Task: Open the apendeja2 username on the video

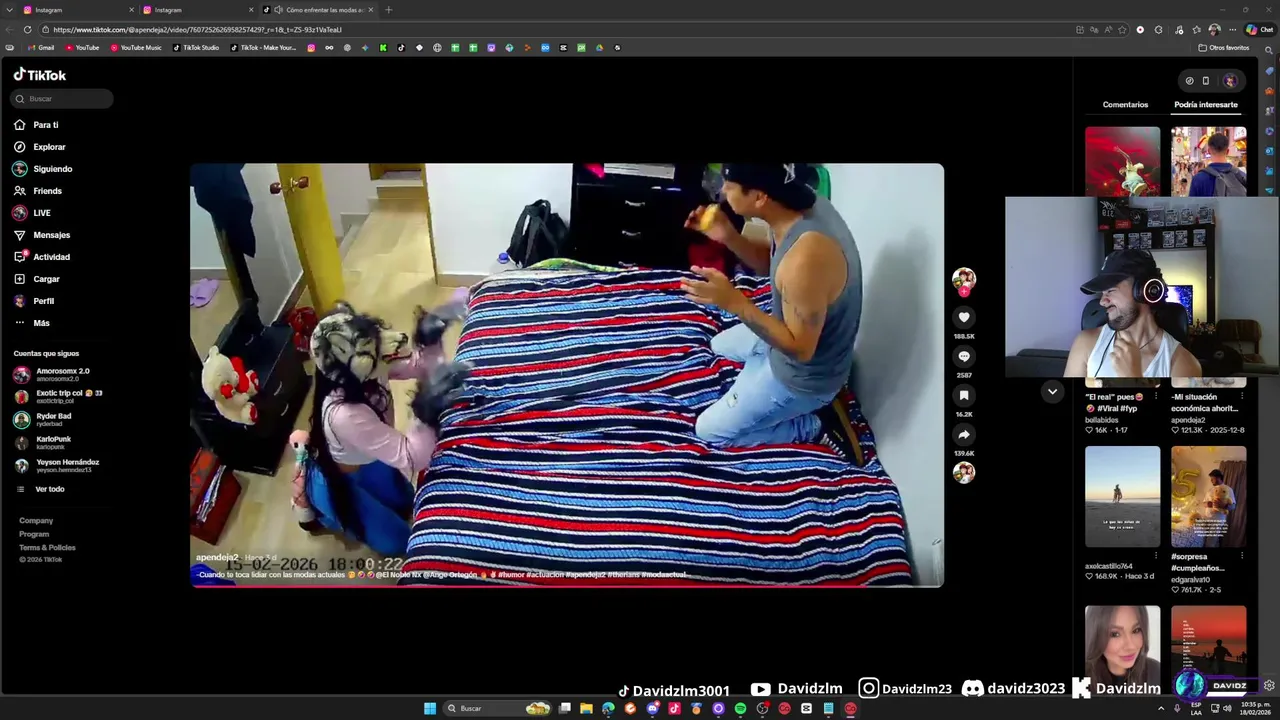Action: 217,557
